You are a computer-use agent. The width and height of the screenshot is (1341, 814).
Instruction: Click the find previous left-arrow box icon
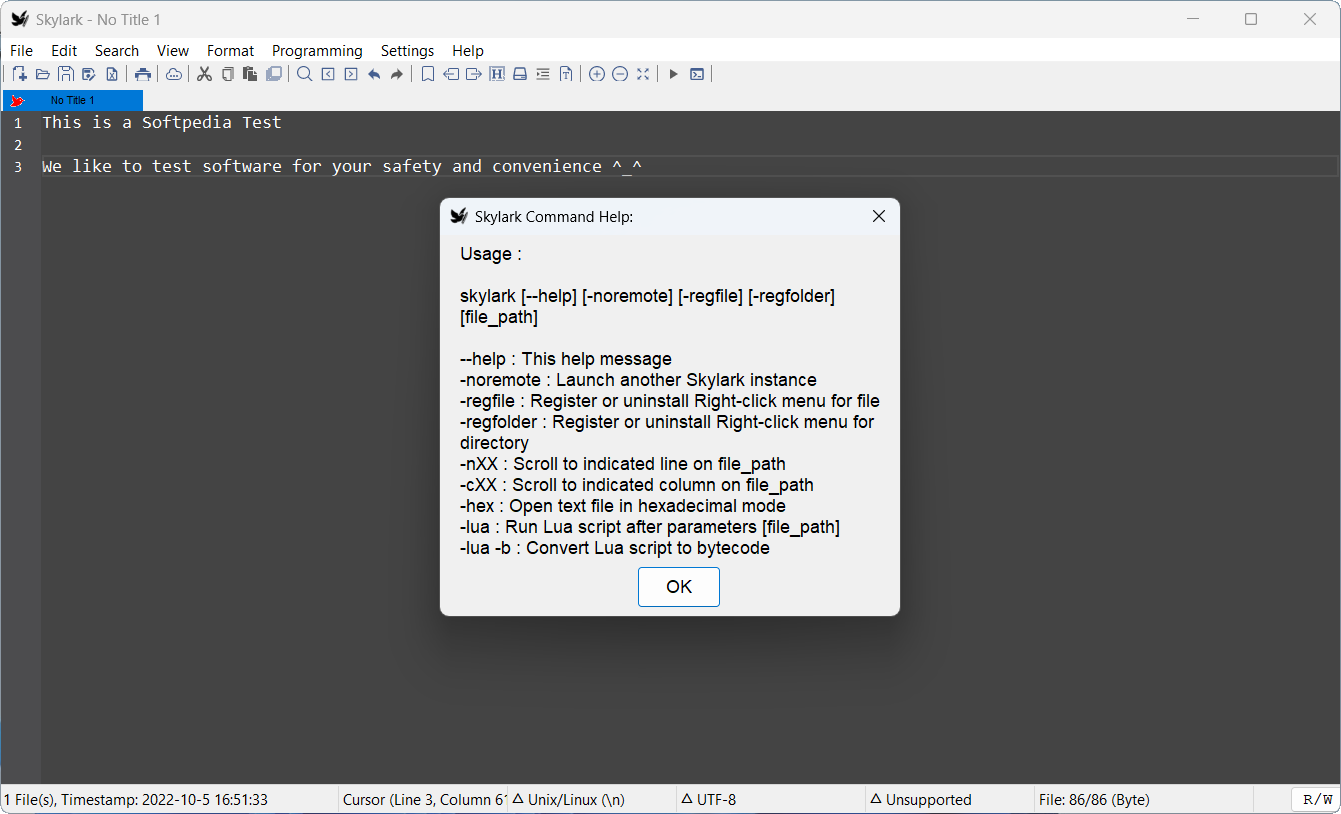coord(328,74)
